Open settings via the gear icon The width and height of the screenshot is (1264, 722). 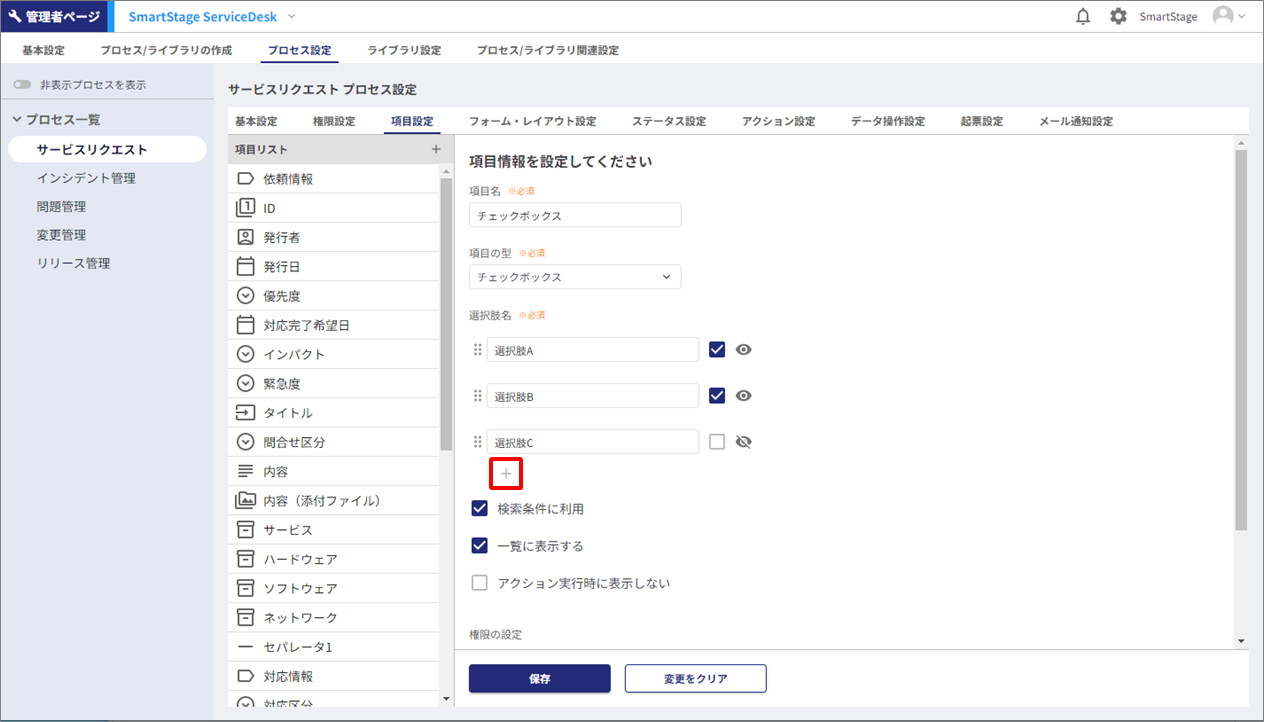coord(1118,17)
